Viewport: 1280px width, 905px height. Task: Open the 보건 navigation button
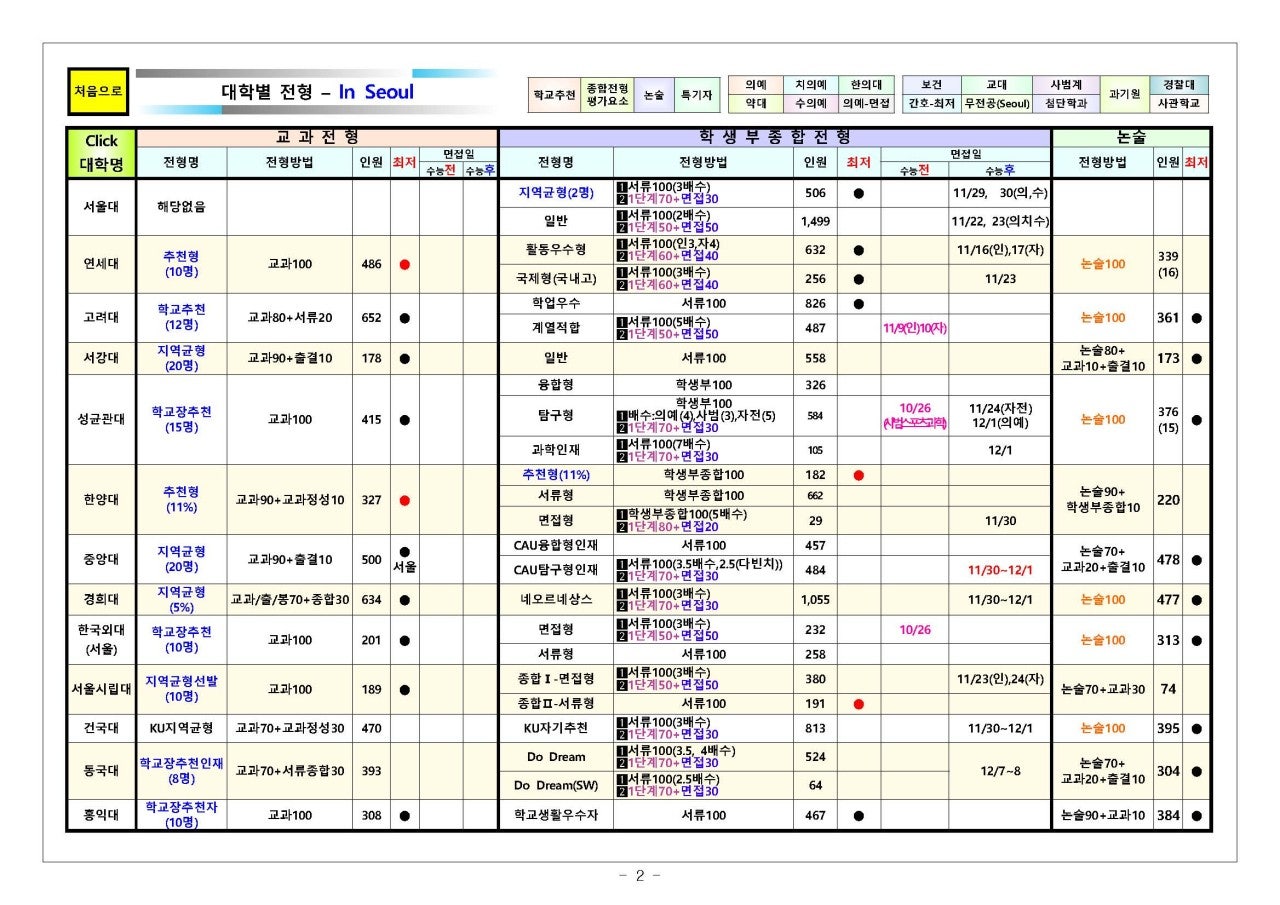(x=931, y=86)
